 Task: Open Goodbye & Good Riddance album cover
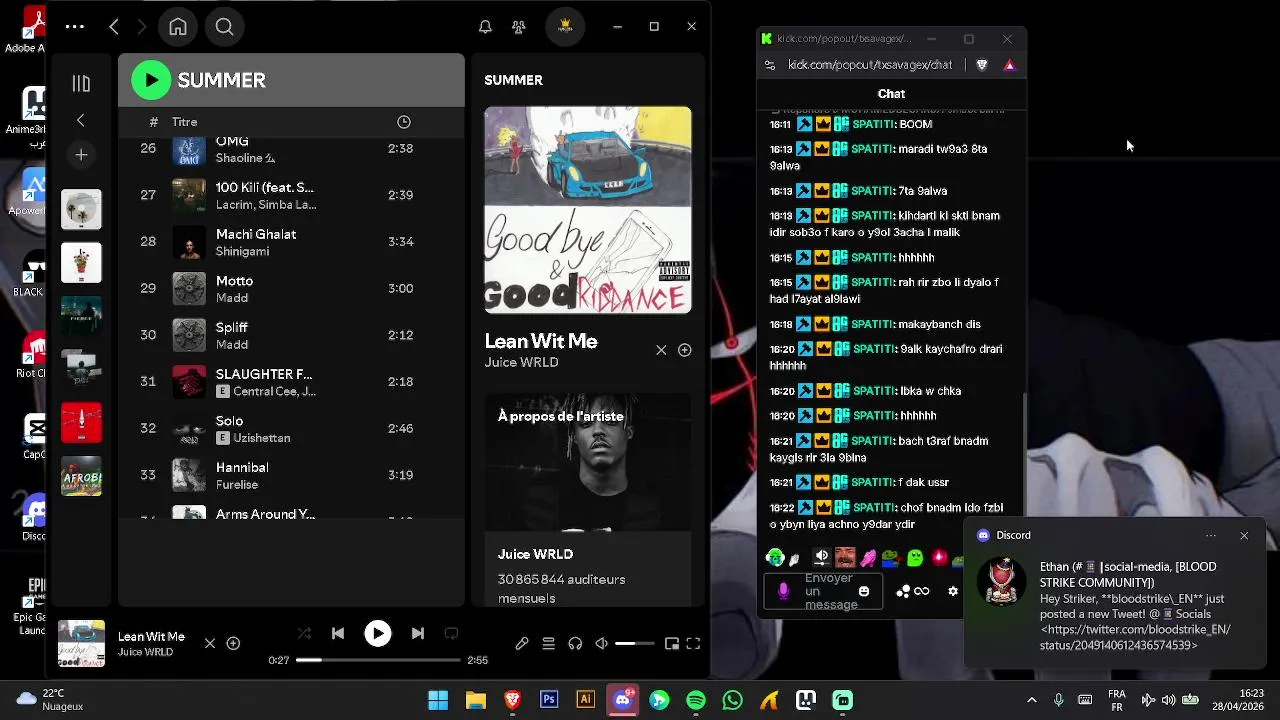[588, 210]
